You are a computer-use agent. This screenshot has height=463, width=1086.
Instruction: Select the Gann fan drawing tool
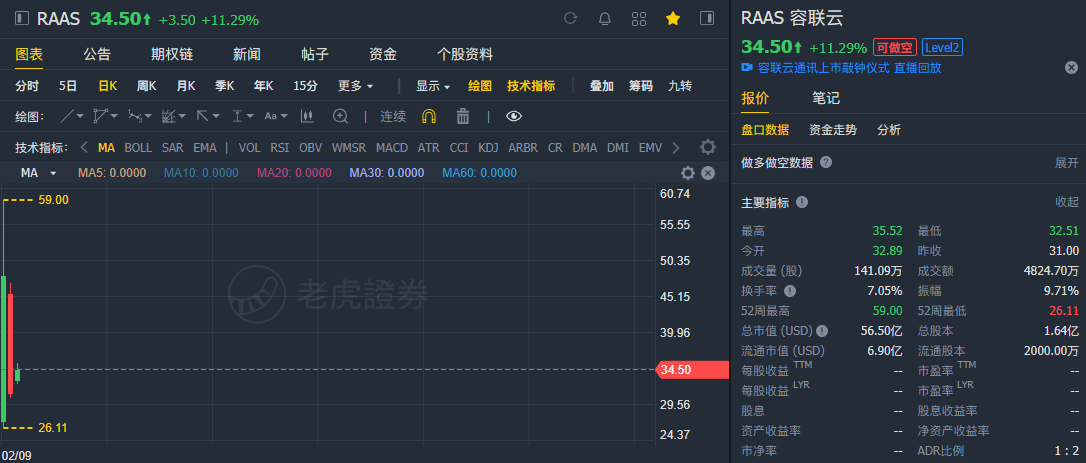pyautogui.click(x=169, y=116)
